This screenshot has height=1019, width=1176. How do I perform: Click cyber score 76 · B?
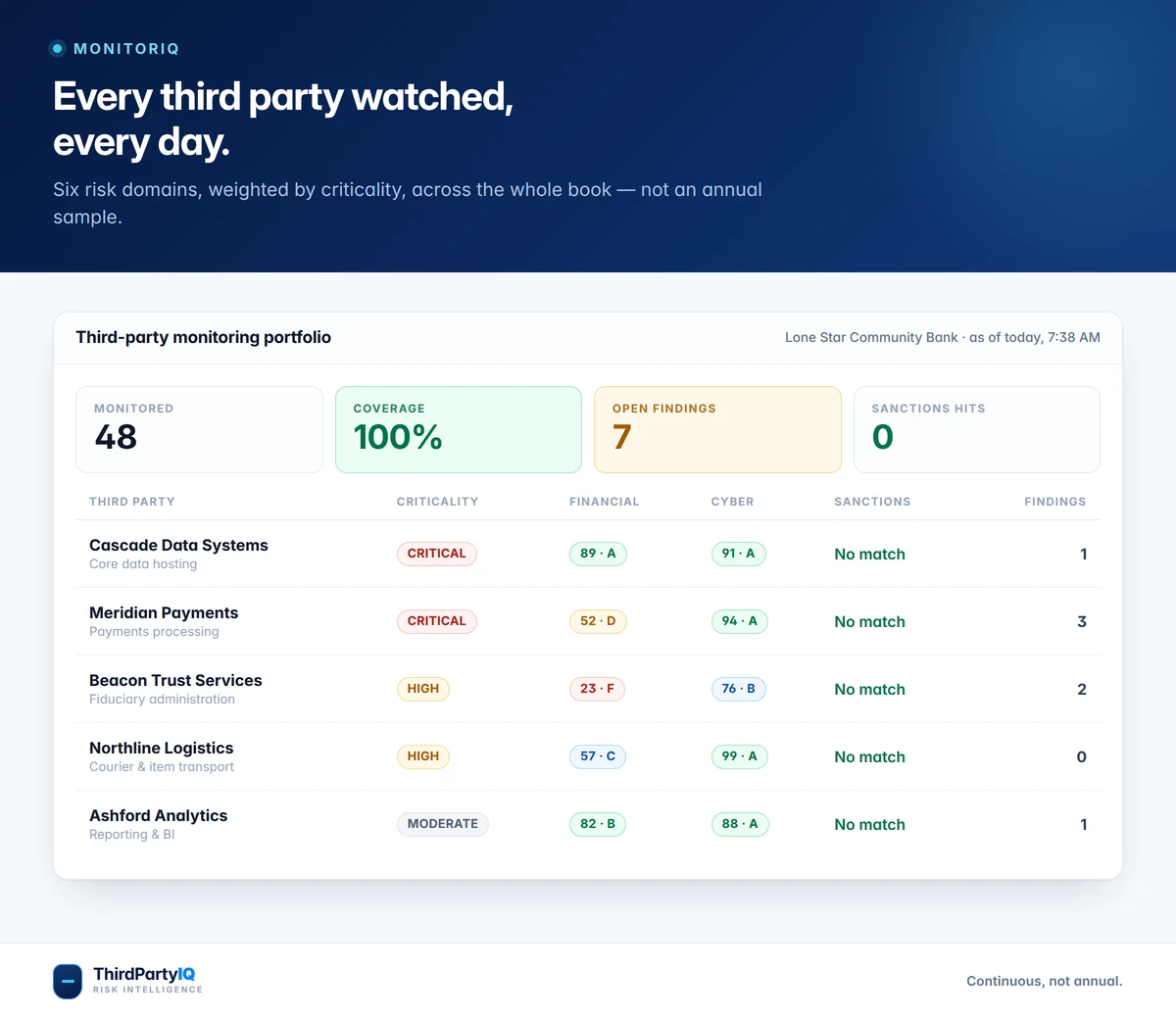pyautogui.click(x=739, y=689)
